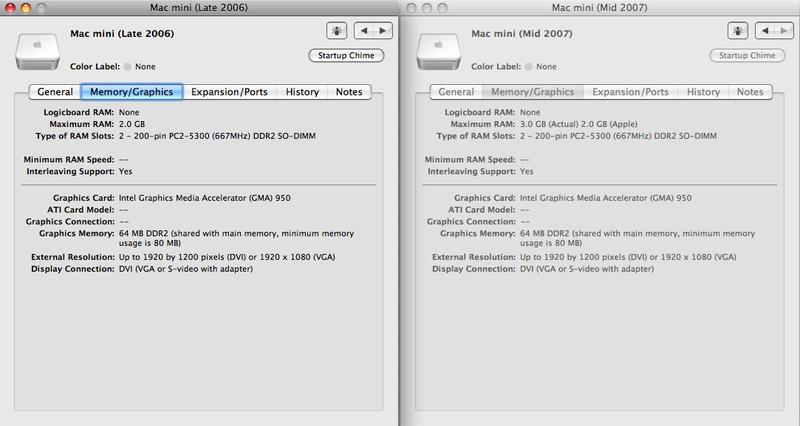The image size is (800, 426).
Task: Play Startup Chime in Mid 2007 window
Action: pyautogui.click(x=747, y=55)
